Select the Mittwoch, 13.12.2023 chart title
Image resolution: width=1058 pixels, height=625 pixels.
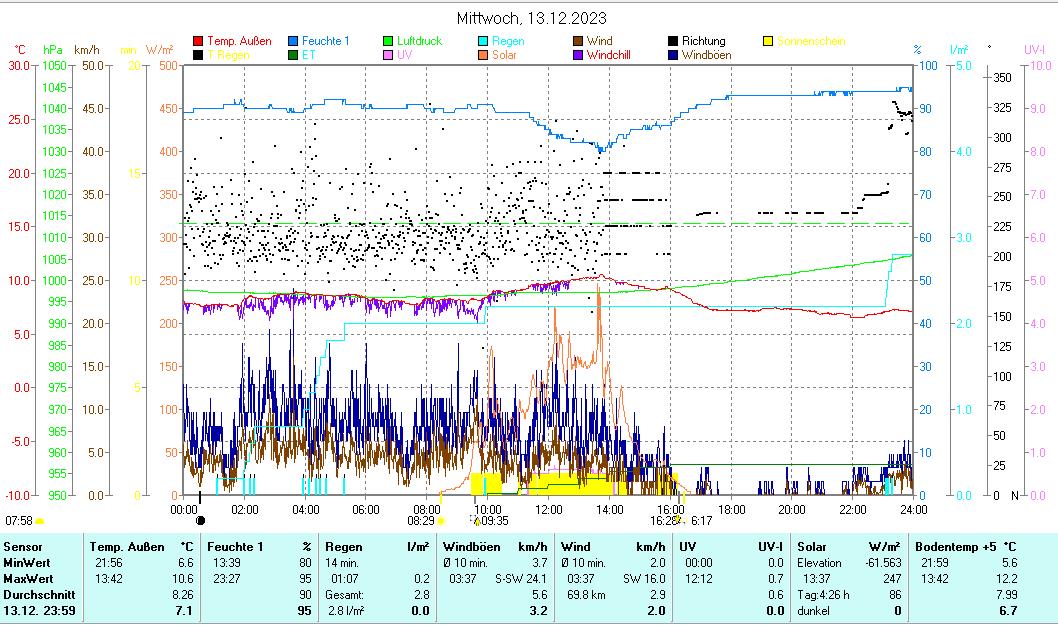coord(531,18)
